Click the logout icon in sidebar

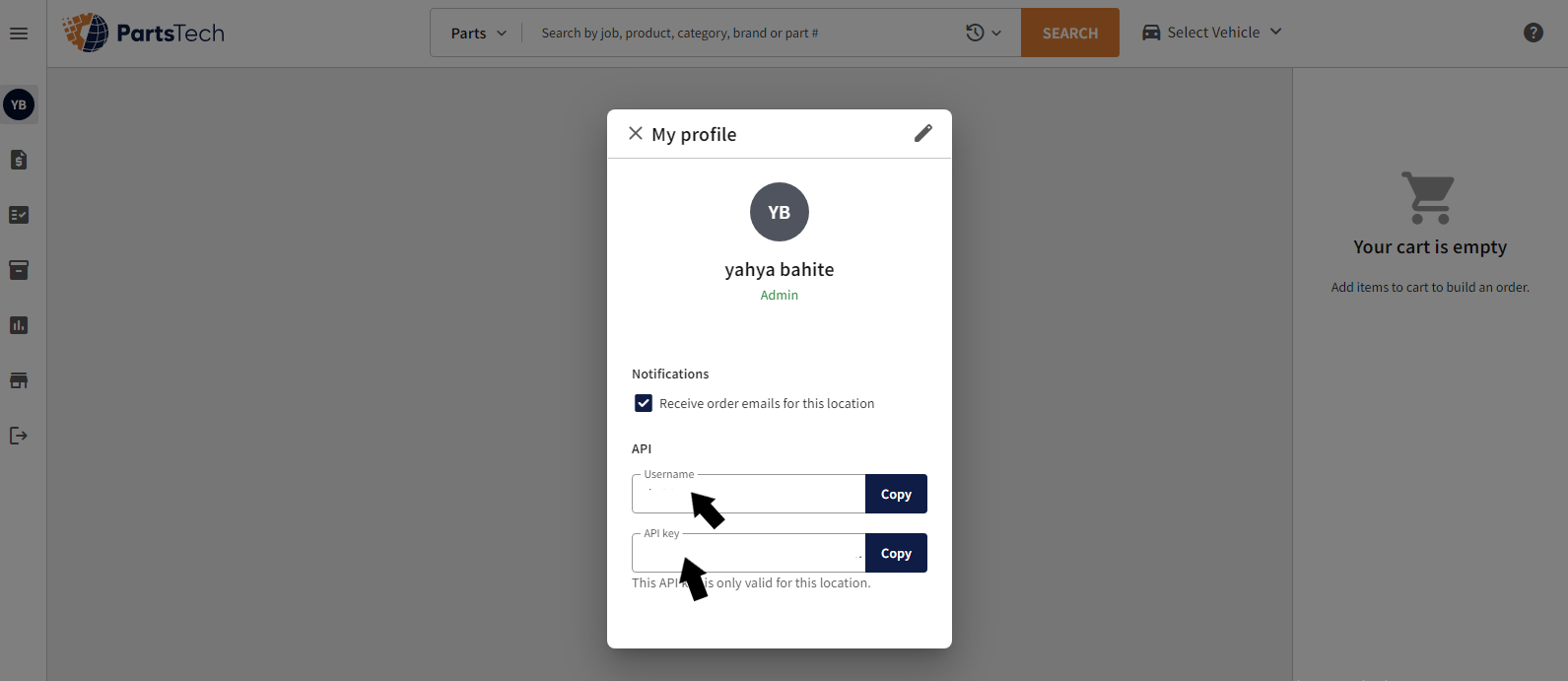pyautogui.click(x=19, y=436)
